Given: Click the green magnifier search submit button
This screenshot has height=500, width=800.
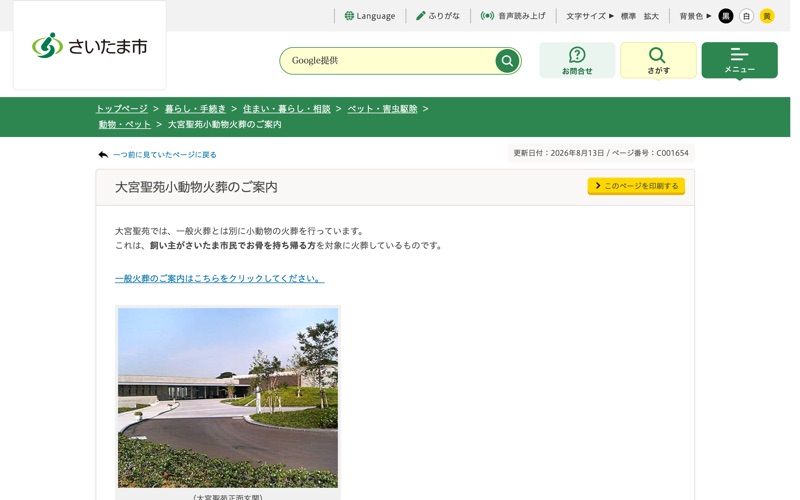Looking at the screenshot, I should 507,61.
